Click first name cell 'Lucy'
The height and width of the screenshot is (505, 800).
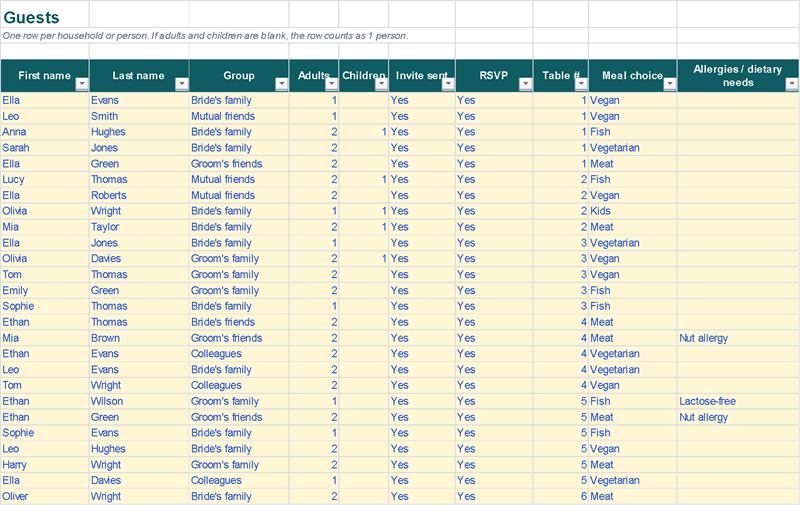click(x=45, y=180)
